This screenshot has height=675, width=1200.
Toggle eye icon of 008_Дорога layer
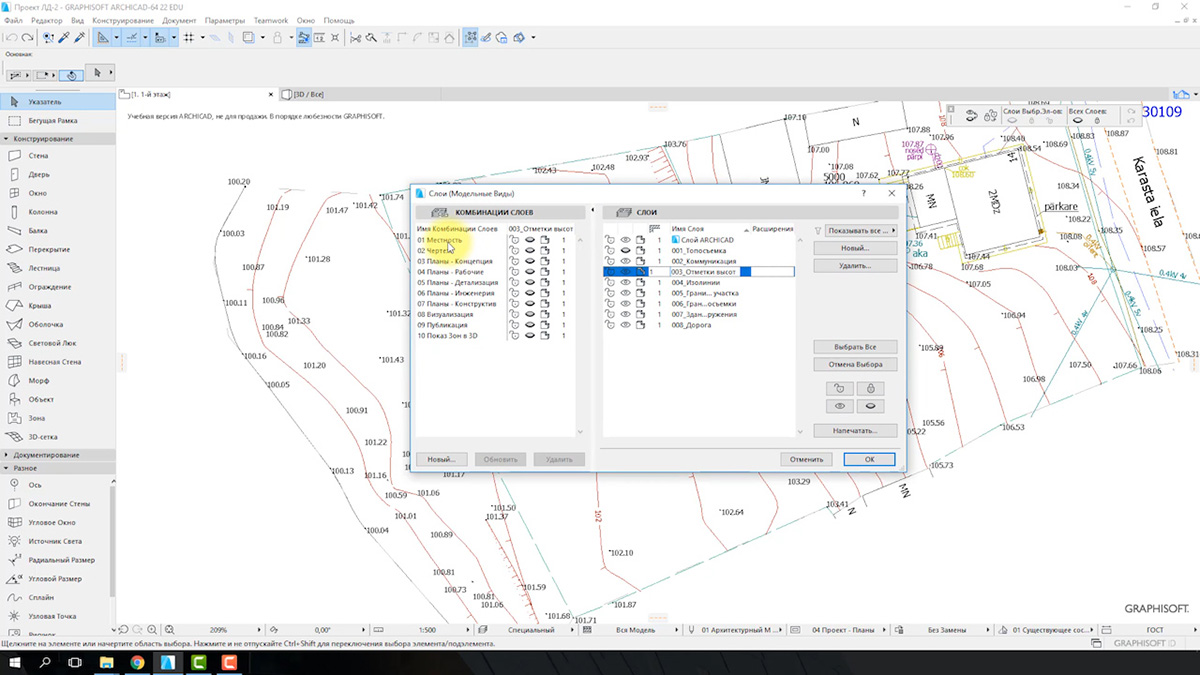pyautogui.click(x=626, y=325)
